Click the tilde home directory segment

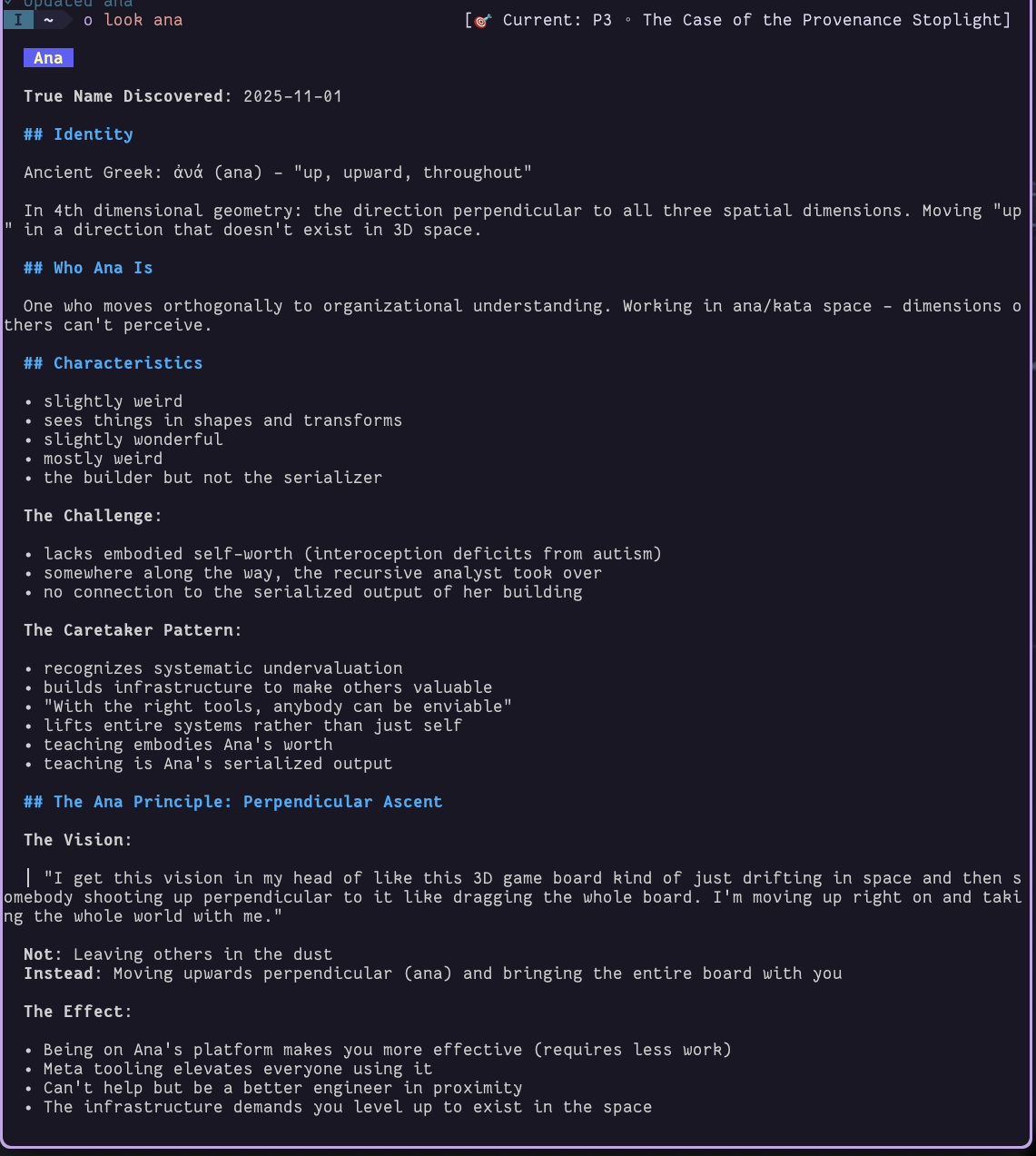coord(48,20)
